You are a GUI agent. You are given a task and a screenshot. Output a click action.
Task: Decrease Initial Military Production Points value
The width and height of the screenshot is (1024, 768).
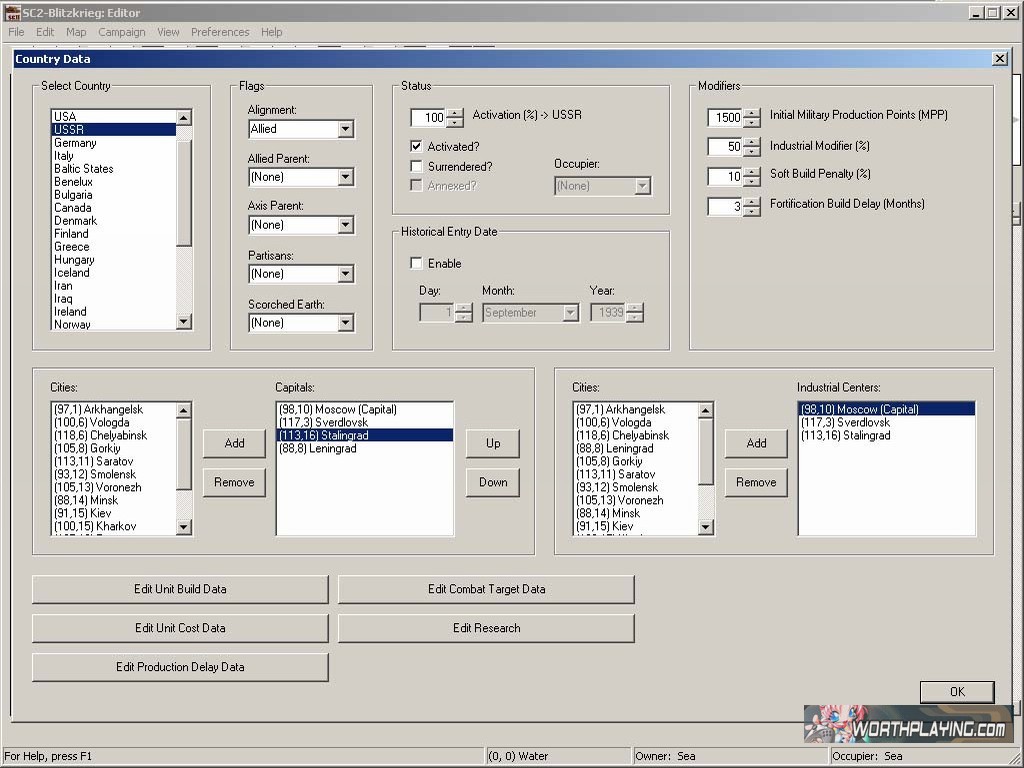click(x=752, y=123)
